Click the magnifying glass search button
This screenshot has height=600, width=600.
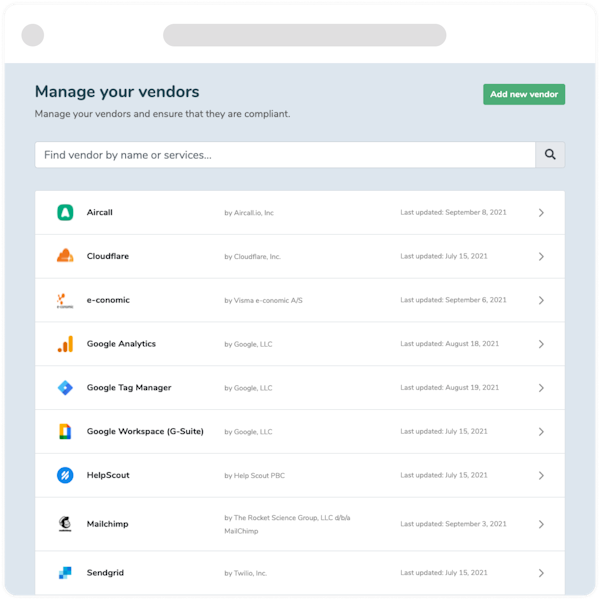550,155
